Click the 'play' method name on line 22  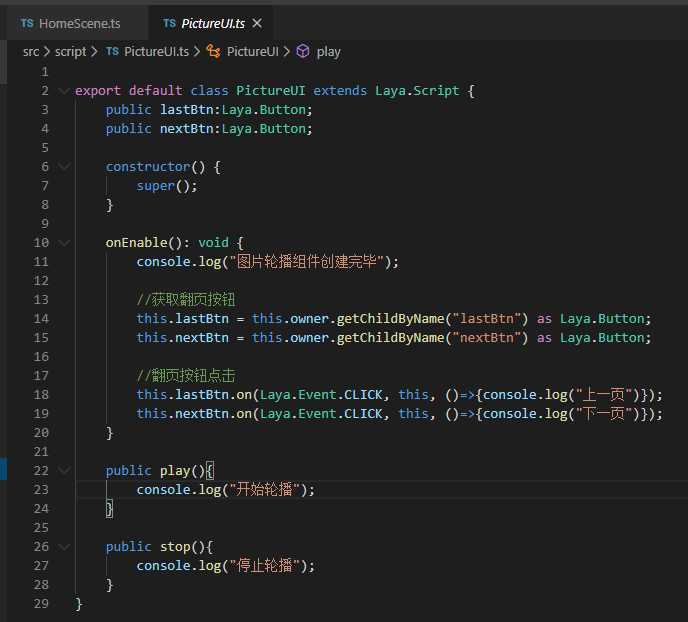pyautogui.click(x=175, y=471)
